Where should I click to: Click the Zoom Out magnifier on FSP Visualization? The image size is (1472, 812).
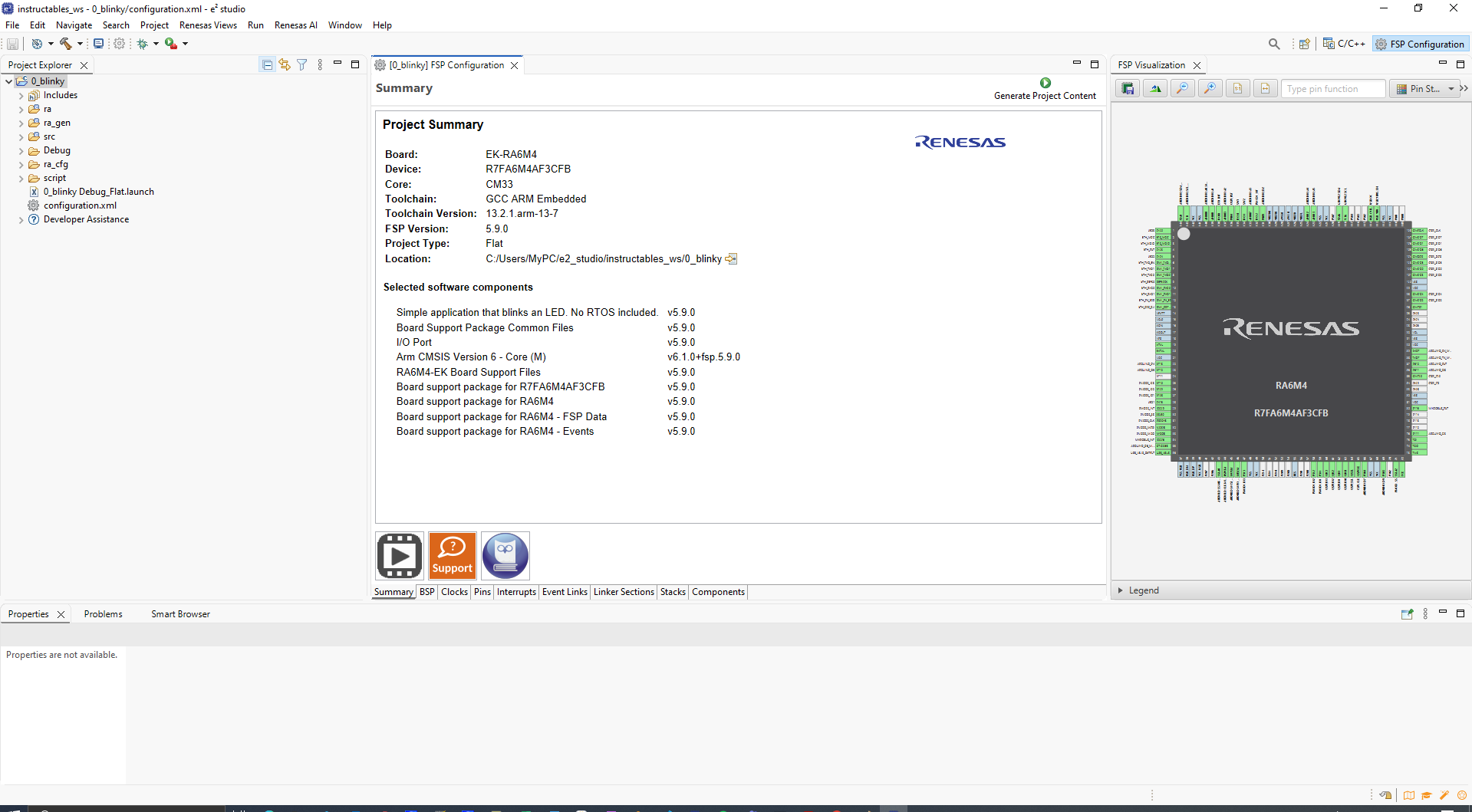coord(1183,88)
